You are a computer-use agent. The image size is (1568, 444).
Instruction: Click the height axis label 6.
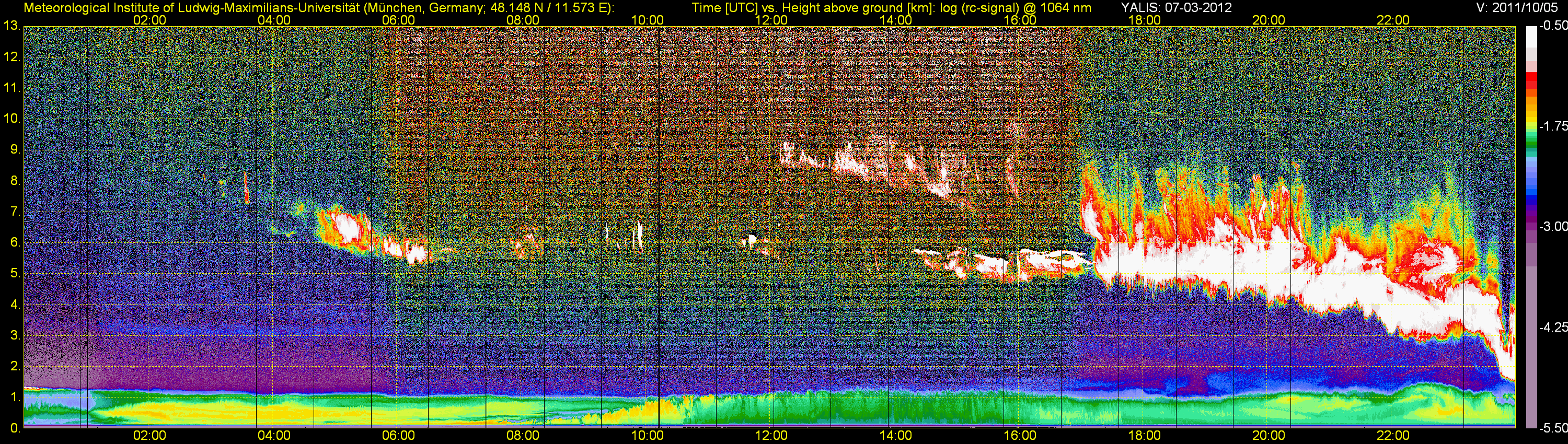(x=15, y=242)
